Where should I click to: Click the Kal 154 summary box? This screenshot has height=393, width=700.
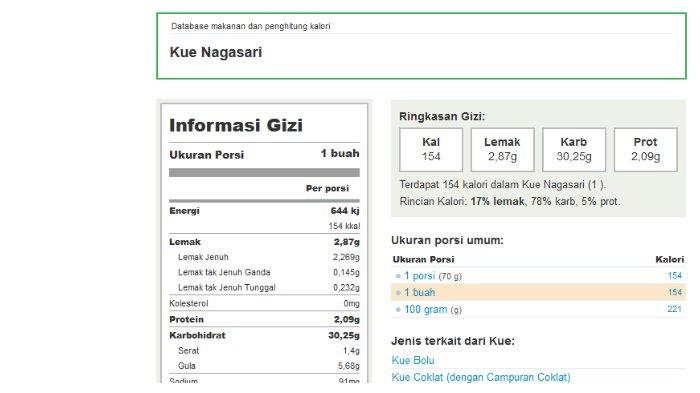431,150
